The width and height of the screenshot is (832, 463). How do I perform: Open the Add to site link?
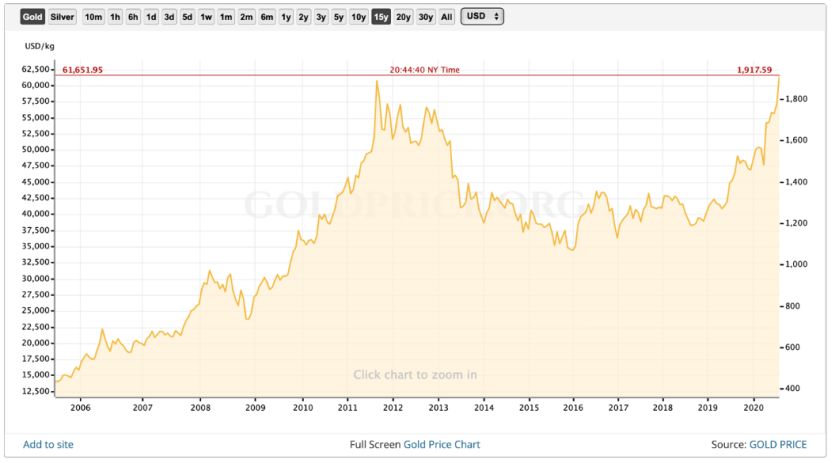pyautogui.click(x=48, y=444)
